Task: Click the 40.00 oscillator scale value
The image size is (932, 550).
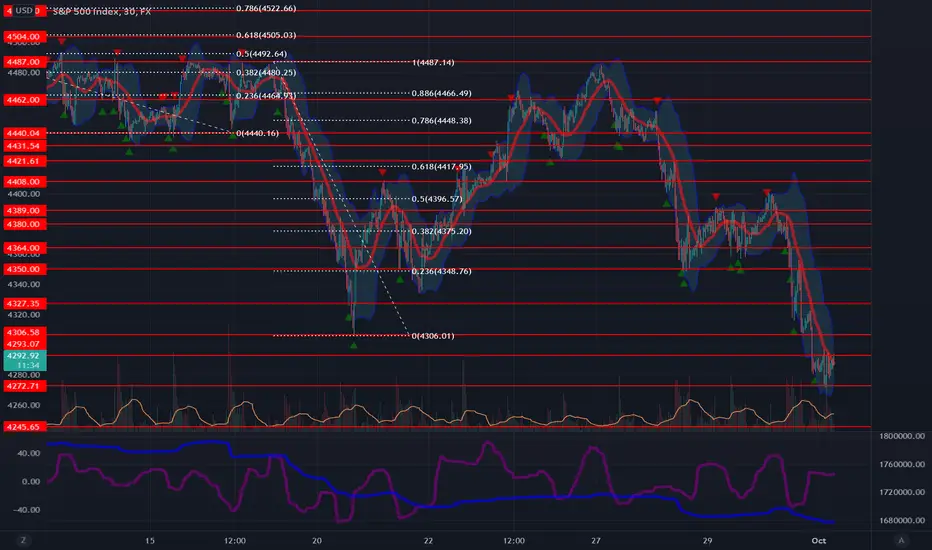Action: pyautogui.click(x=29, y=453)
